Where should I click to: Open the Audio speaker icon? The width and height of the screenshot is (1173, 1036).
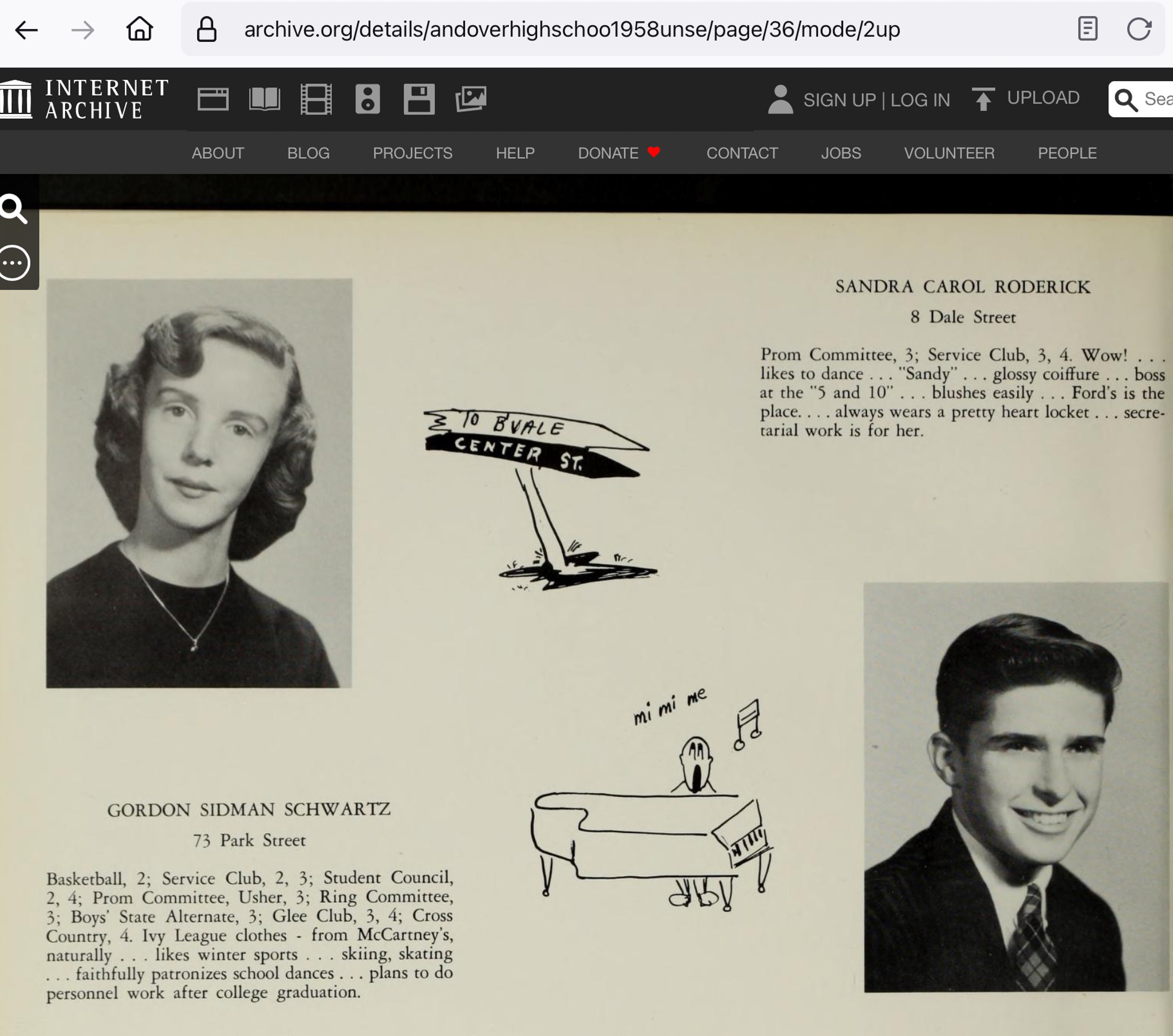pos(368,99)
